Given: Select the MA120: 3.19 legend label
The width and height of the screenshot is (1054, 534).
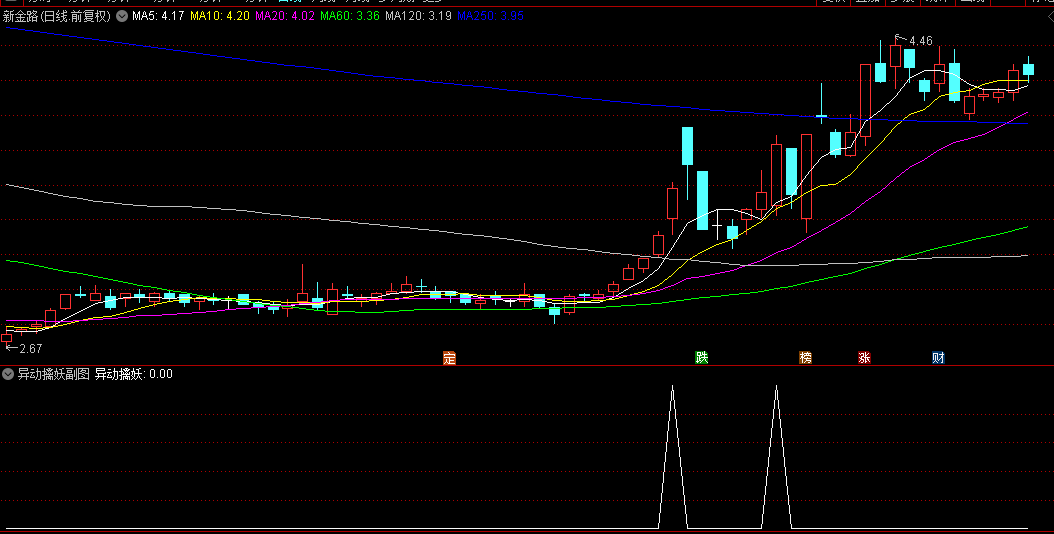Looking at the screenshot, I should (x=418, y=15).
